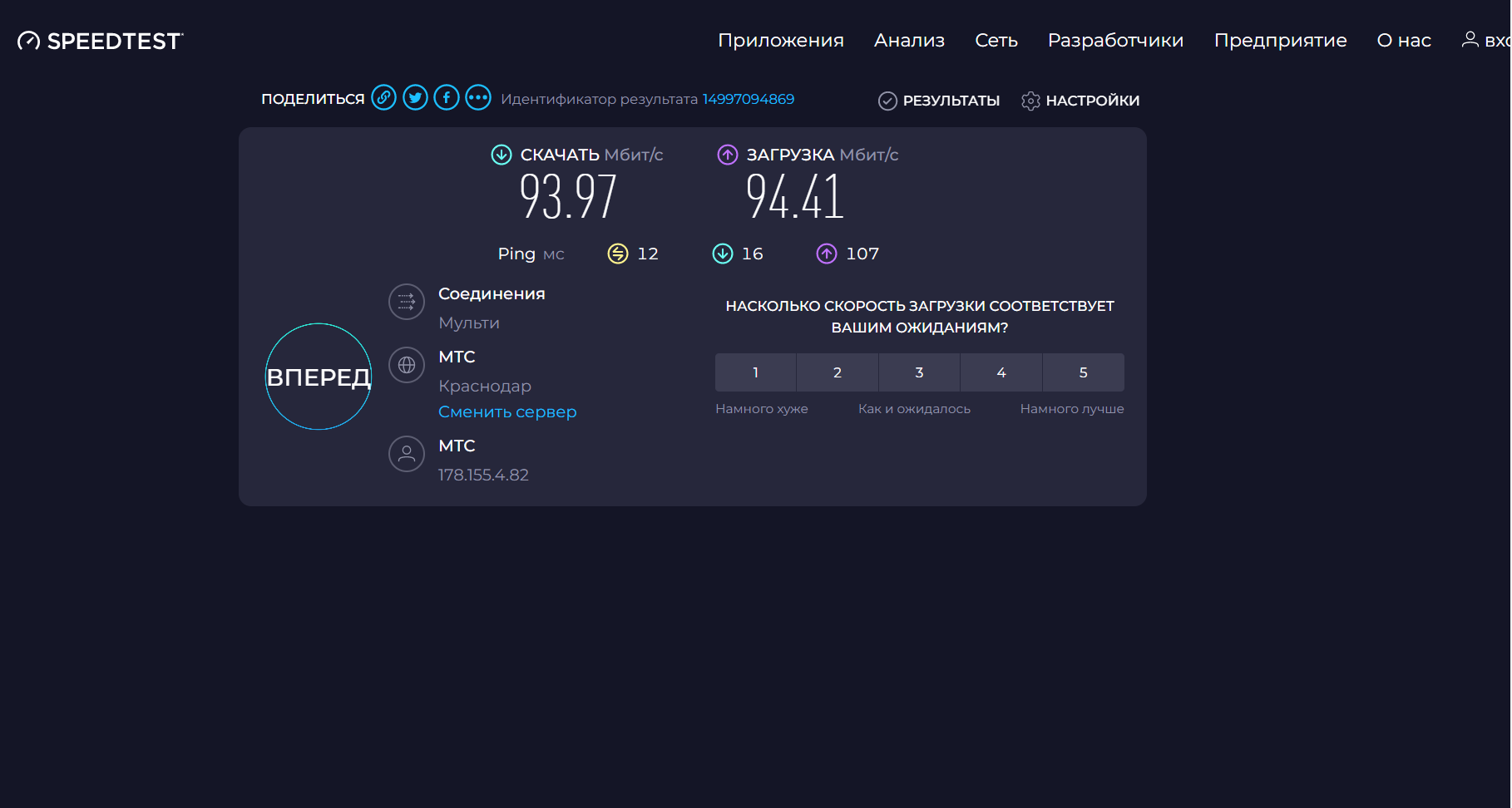Click the Соединения connections icon
The width and height of the screenshot is (1512, 808).
tap(407, 302)
